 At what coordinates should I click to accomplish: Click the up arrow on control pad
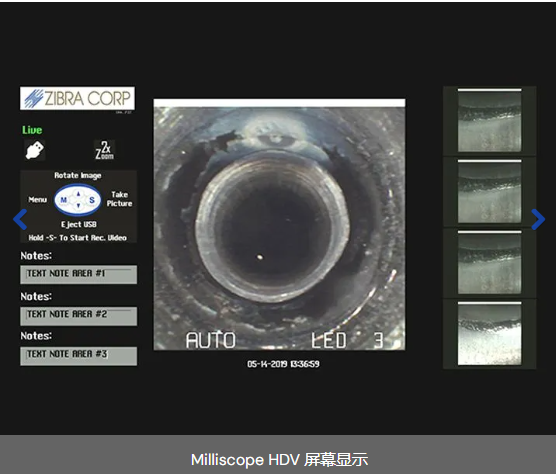[78, 194]
